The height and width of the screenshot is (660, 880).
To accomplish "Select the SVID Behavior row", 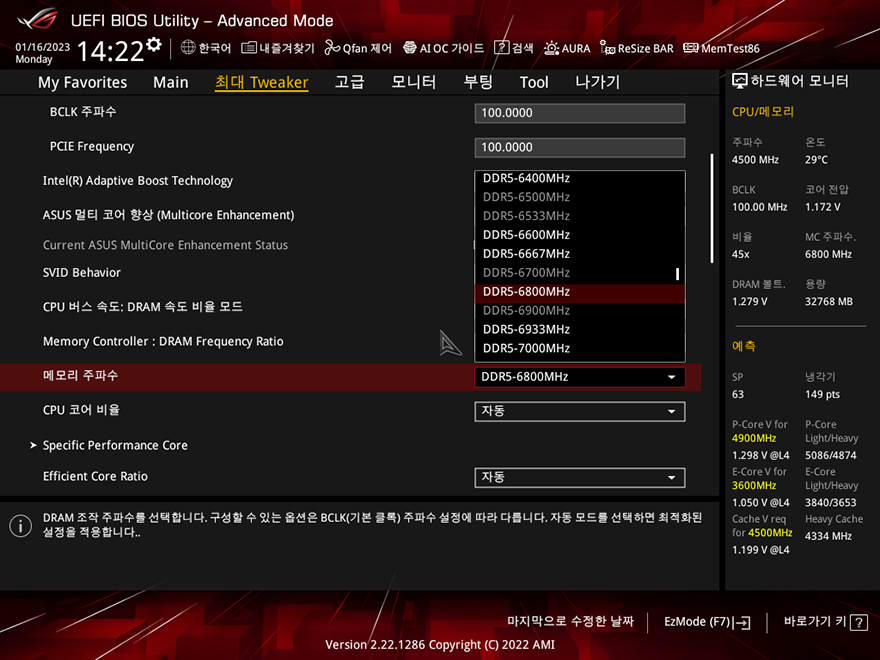I will click(82, 273).
